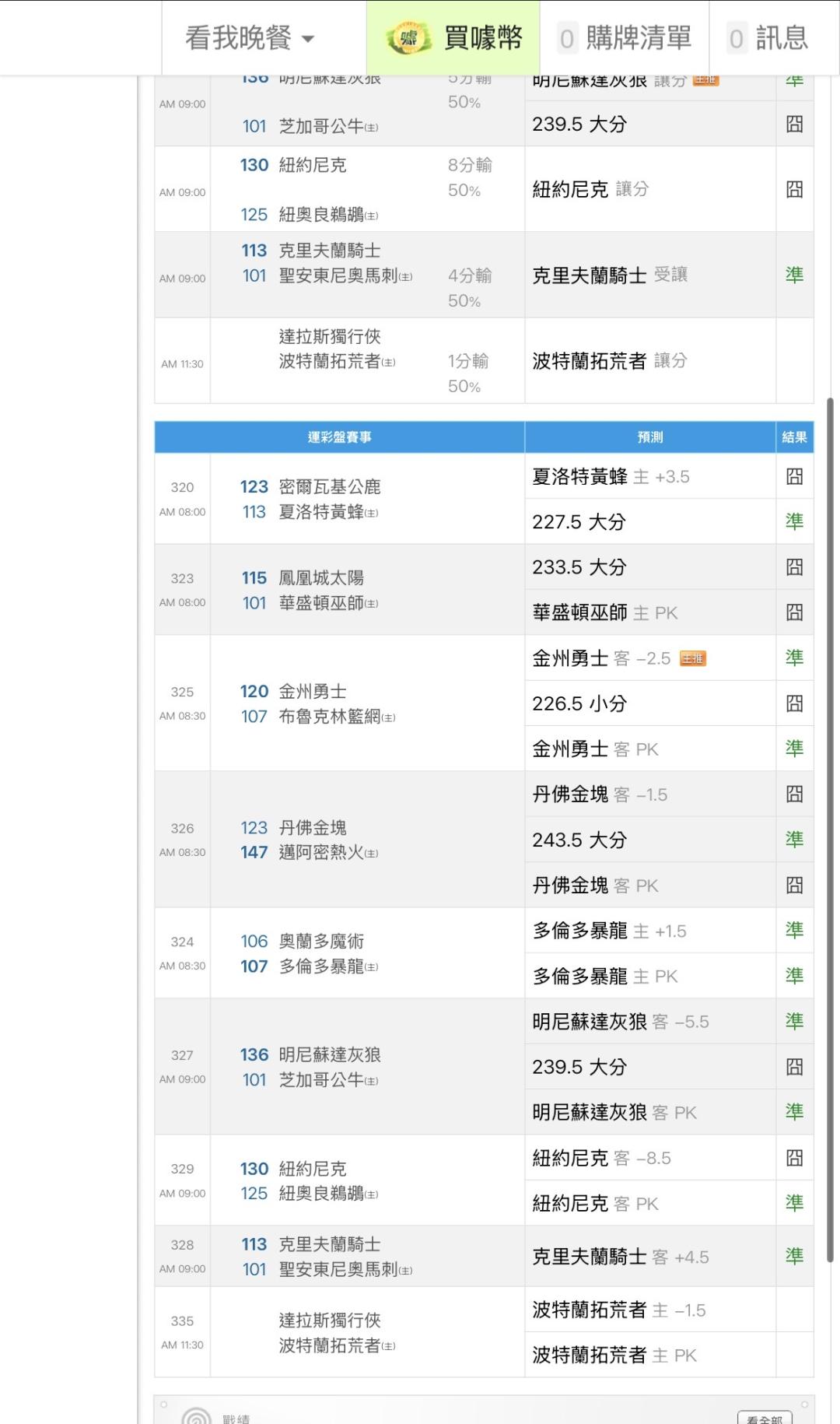Click the 波特蘭拓荒者 讓分 prediction
This screenshot has width=840, height=1424.
610,361
